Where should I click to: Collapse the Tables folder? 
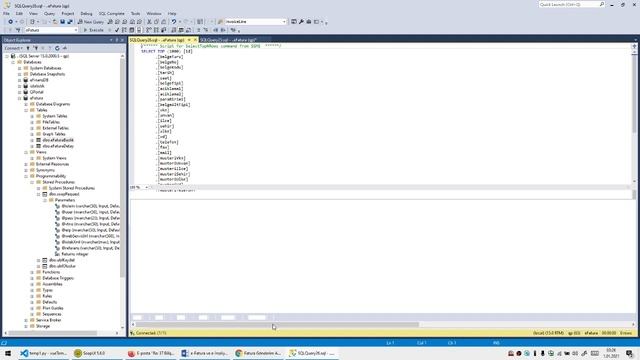coord(26,110)
